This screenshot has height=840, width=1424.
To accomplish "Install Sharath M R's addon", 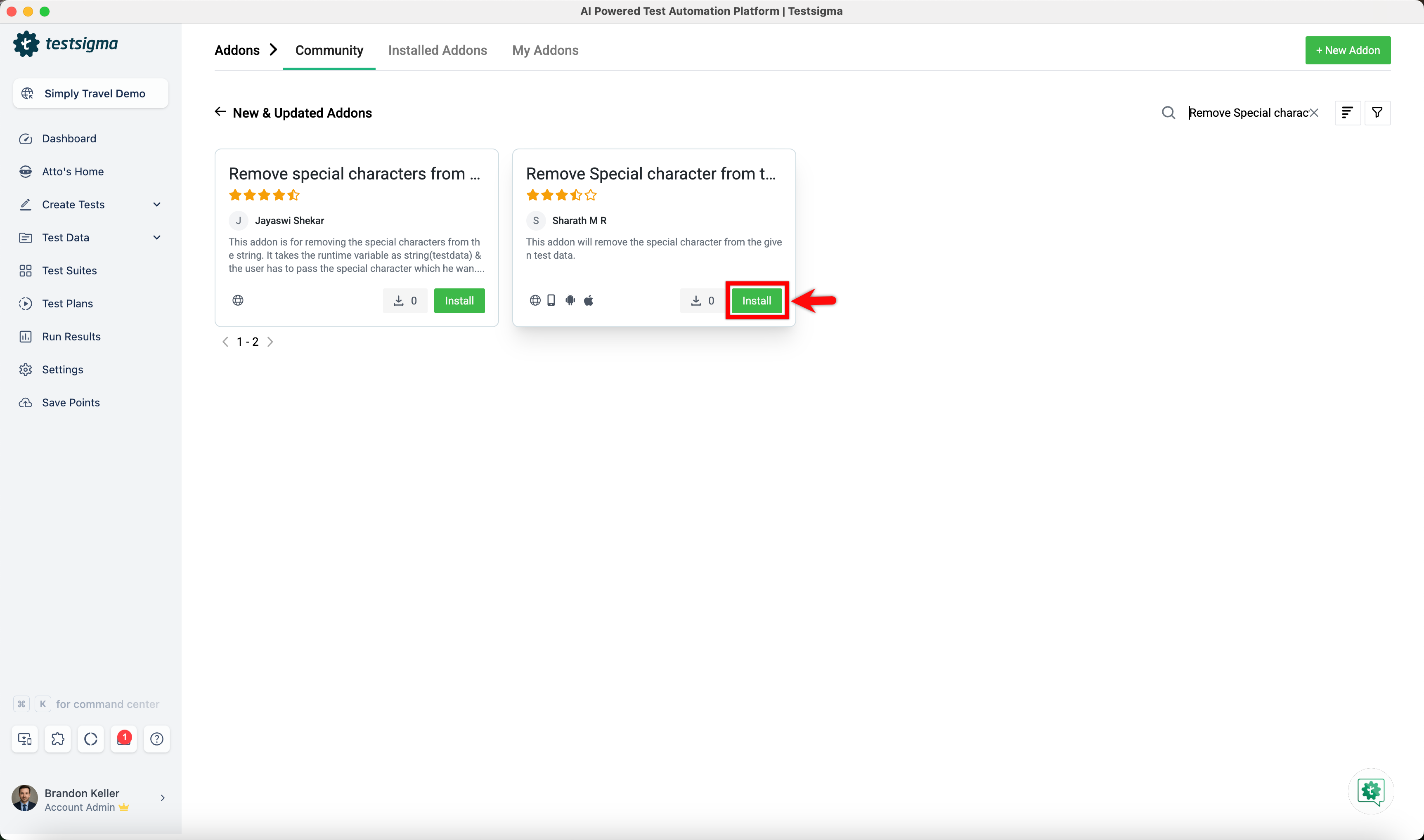I will [x=757, y=301].
